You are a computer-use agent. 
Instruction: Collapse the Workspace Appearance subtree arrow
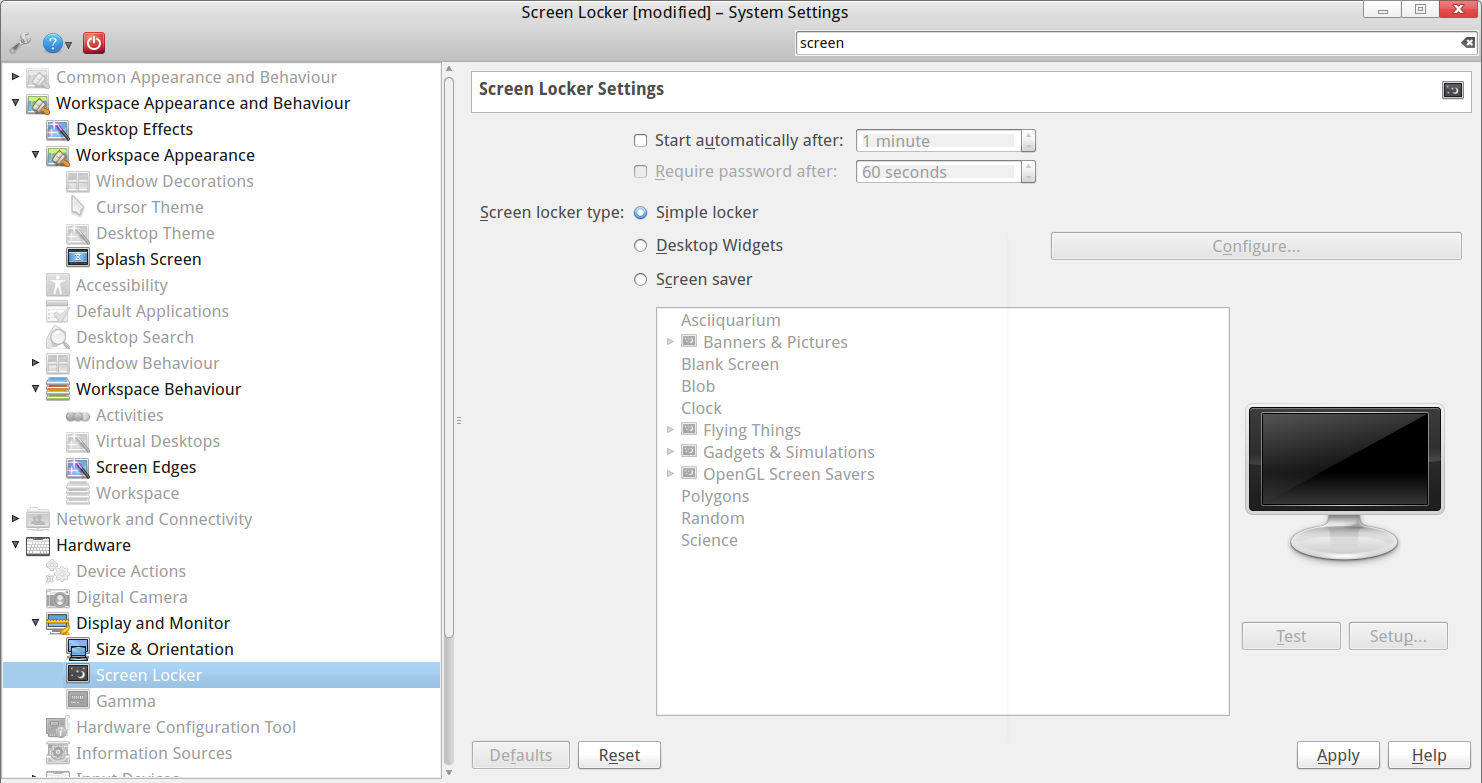point(35,155)
